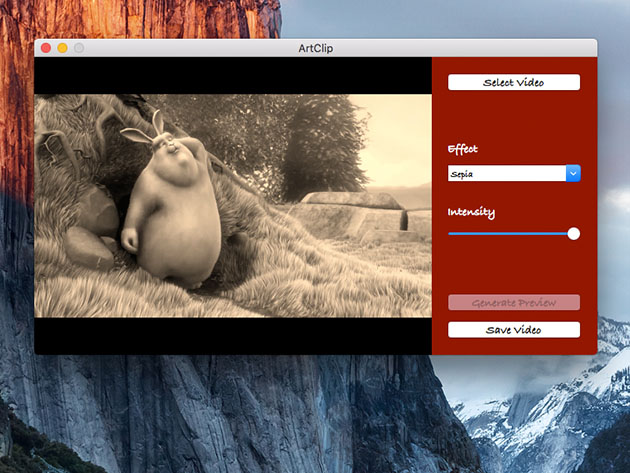The image size is (630, 473).
Task: Click the Save Video button
Action: (514, 330)
